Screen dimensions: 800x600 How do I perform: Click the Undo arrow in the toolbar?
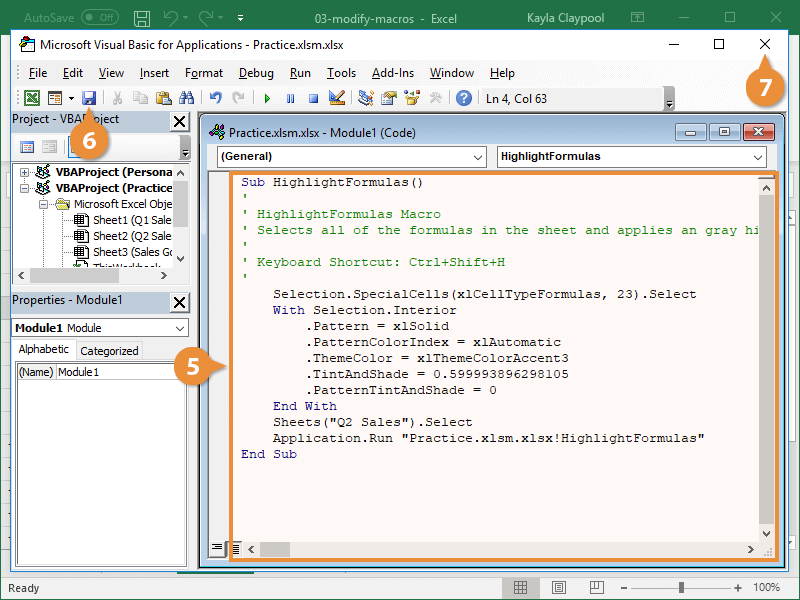point(215,98)
